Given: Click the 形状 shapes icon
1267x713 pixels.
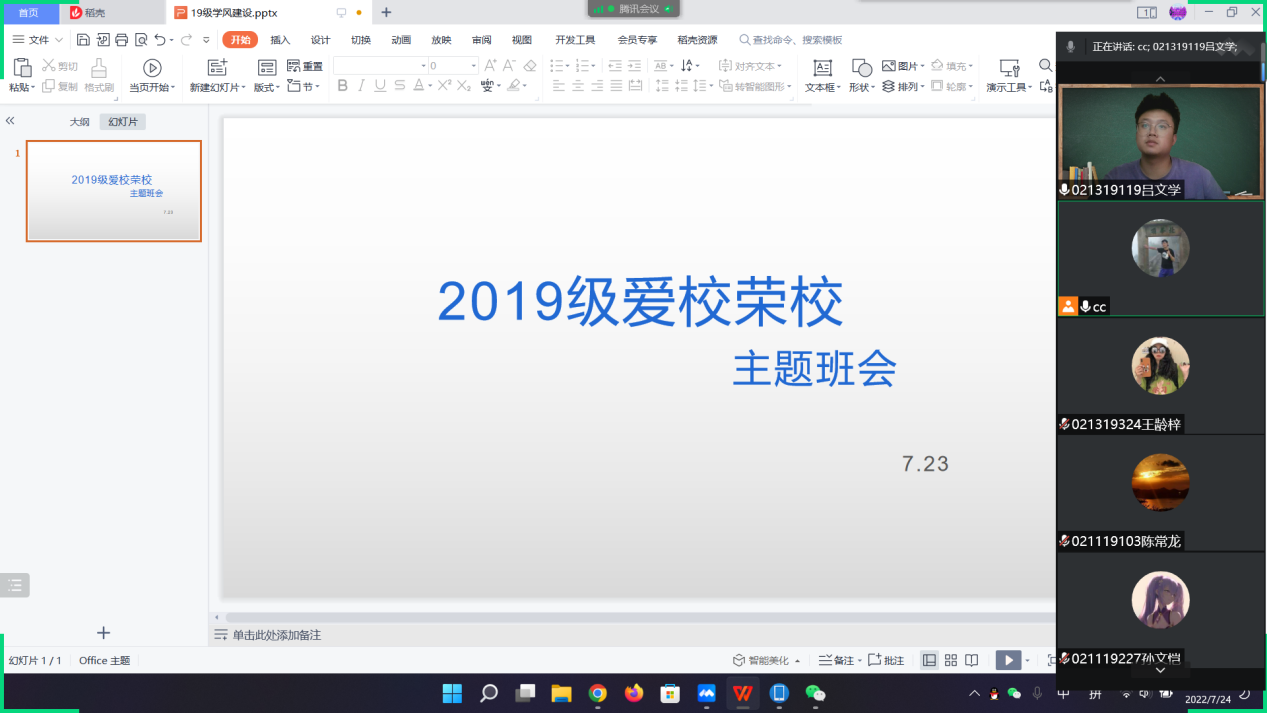Looking at the screenshot, I should [x=860, y=68].
